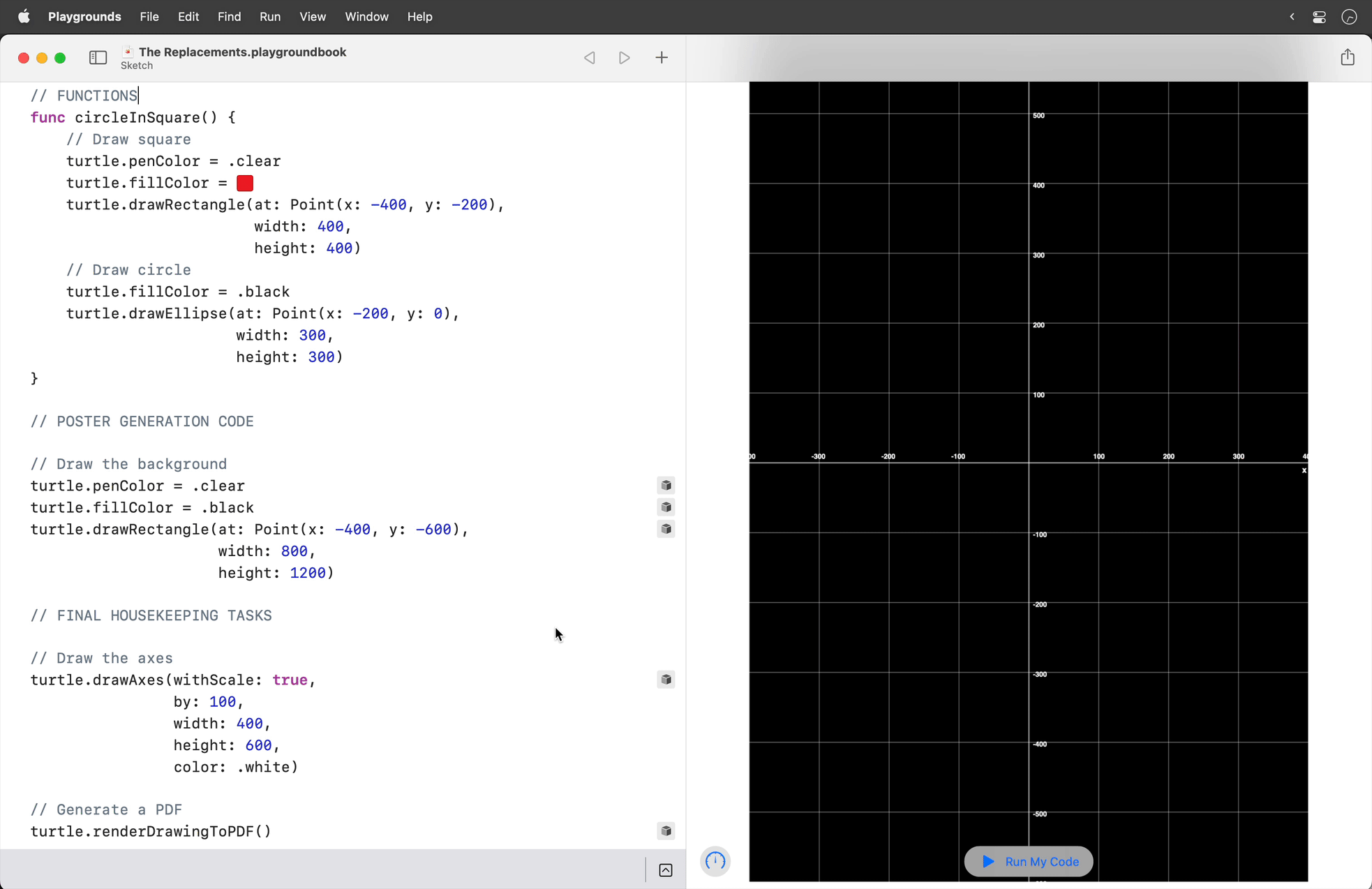The height and width of the screenshot is (889, 1372).
Task: Click The Replacements.playgroundbook title
Action: pos(242,52)
